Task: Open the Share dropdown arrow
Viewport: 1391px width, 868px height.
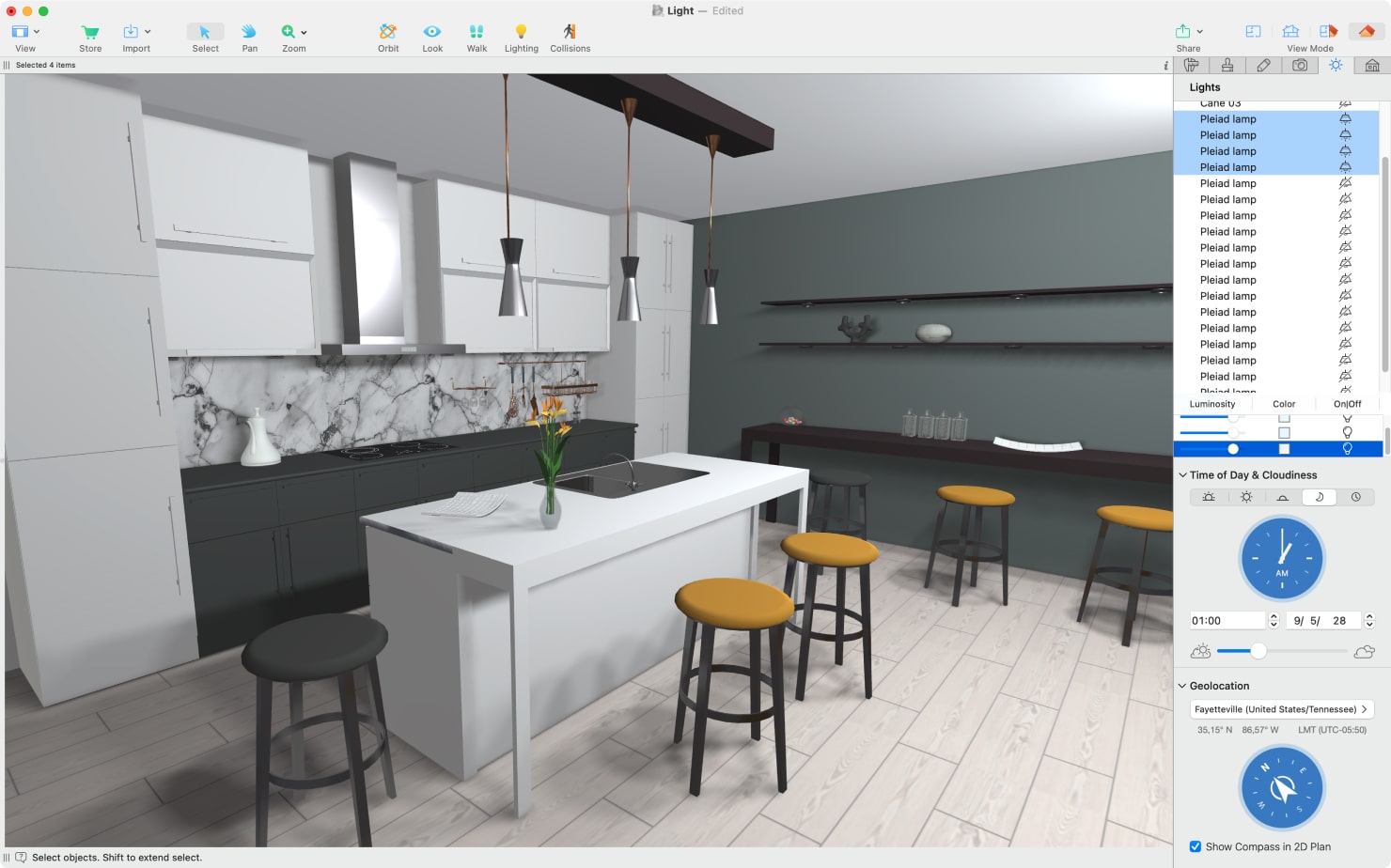Action: pyautogui.click(x=1199, y=32)
